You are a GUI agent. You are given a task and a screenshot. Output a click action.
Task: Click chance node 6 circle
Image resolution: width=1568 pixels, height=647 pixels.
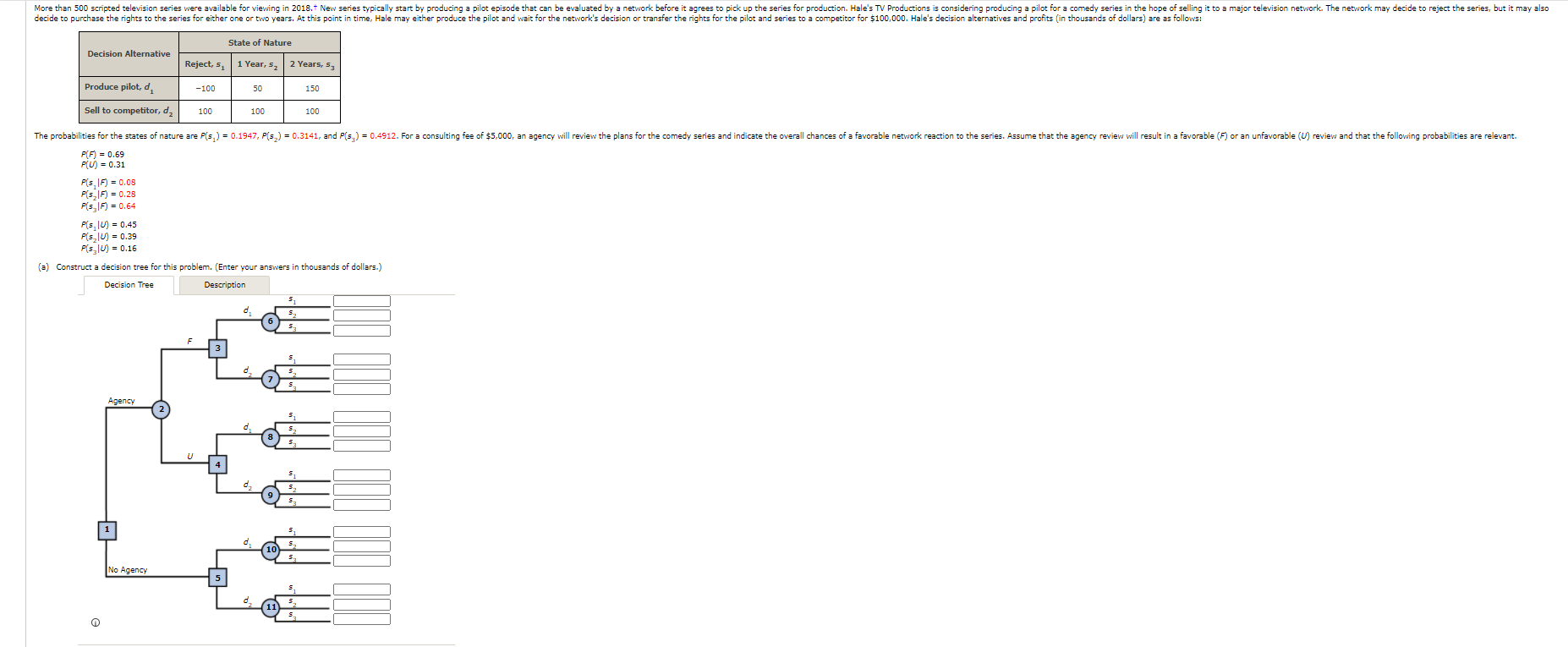coord(271,321)
